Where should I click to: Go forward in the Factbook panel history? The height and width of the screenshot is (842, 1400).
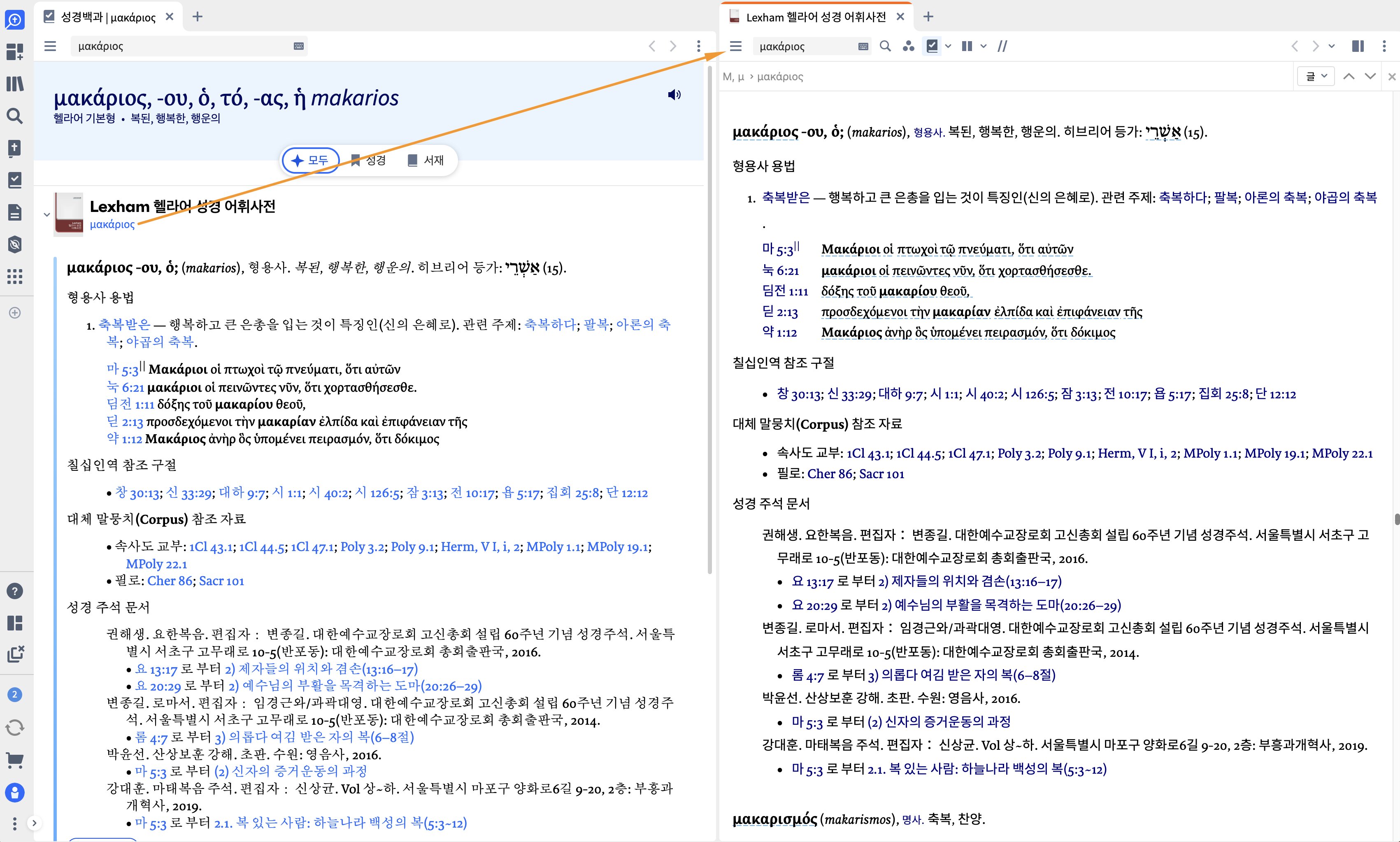(x=673, y=46)
